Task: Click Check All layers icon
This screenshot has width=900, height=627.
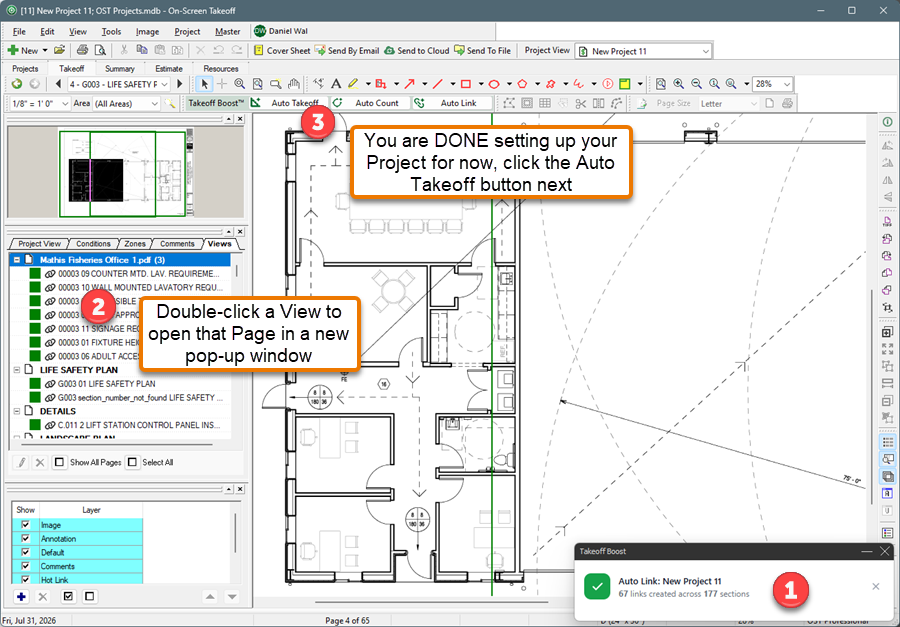Action: 68,597
